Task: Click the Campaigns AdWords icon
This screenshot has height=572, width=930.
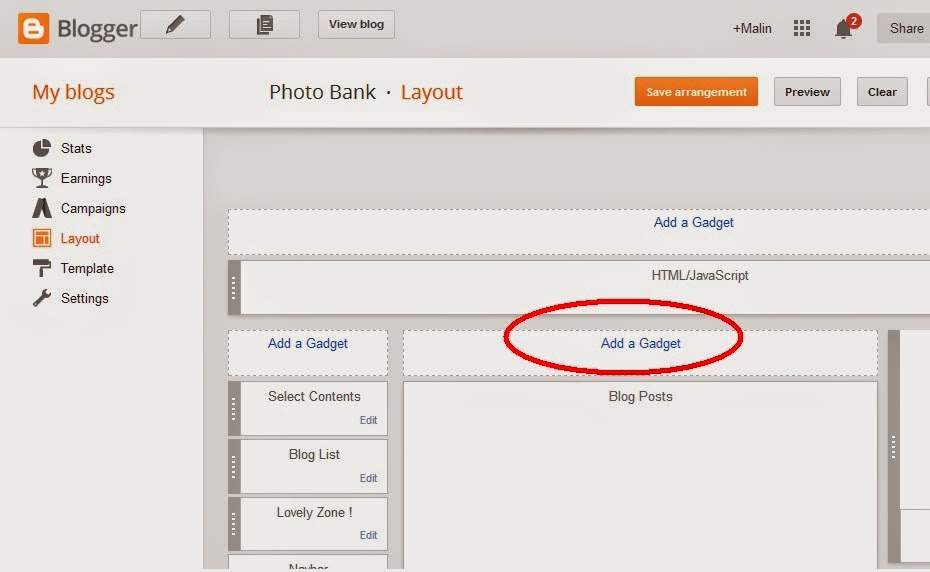Action: click(x=42, y=208)
